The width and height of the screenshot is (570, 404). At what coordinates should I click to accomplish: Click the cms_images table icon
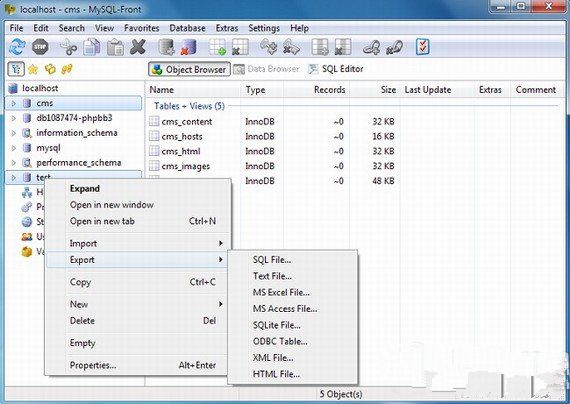tap(154, 166)
